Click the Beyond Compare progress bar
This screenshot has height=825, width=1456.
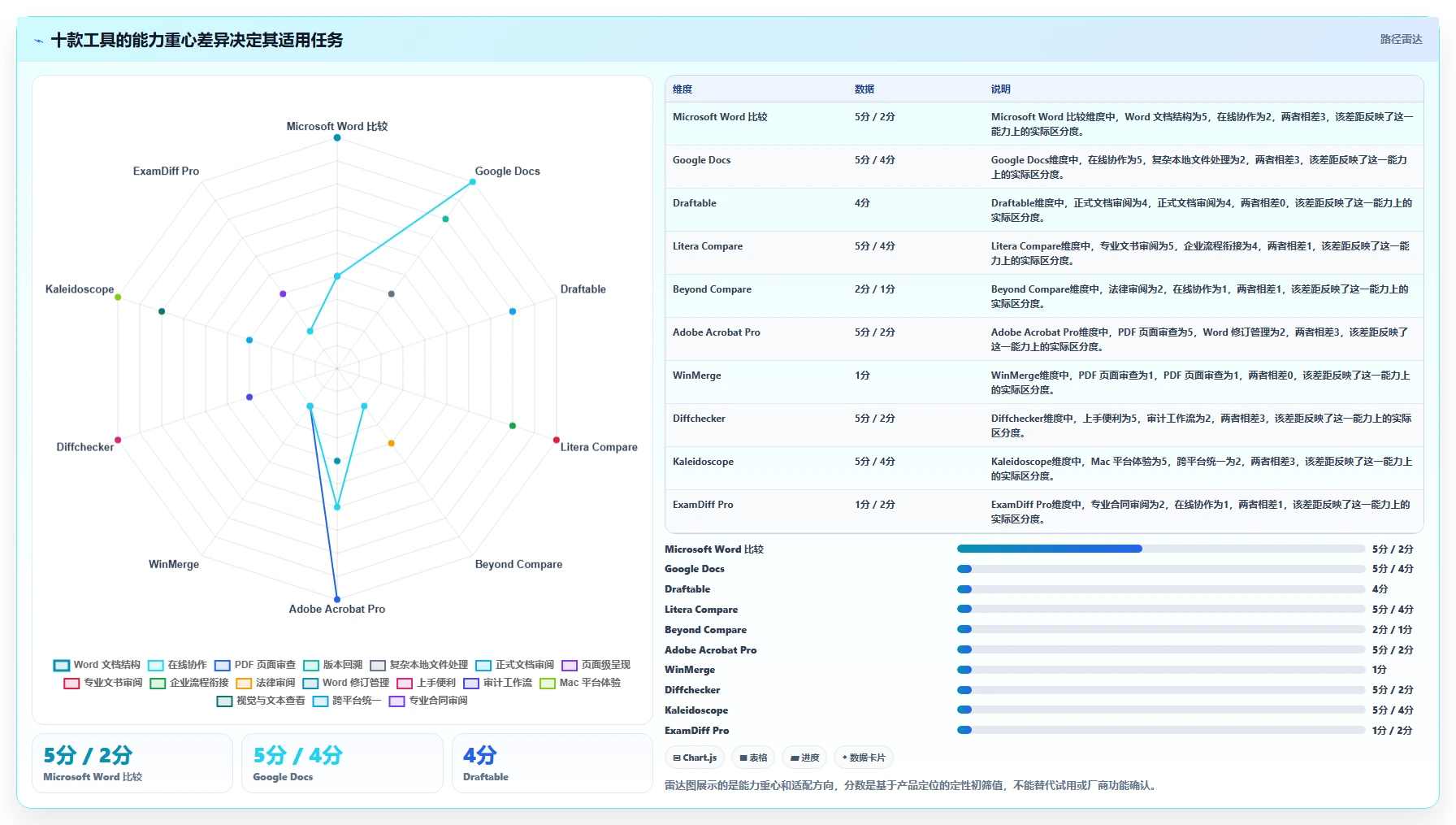point(1161,629)
